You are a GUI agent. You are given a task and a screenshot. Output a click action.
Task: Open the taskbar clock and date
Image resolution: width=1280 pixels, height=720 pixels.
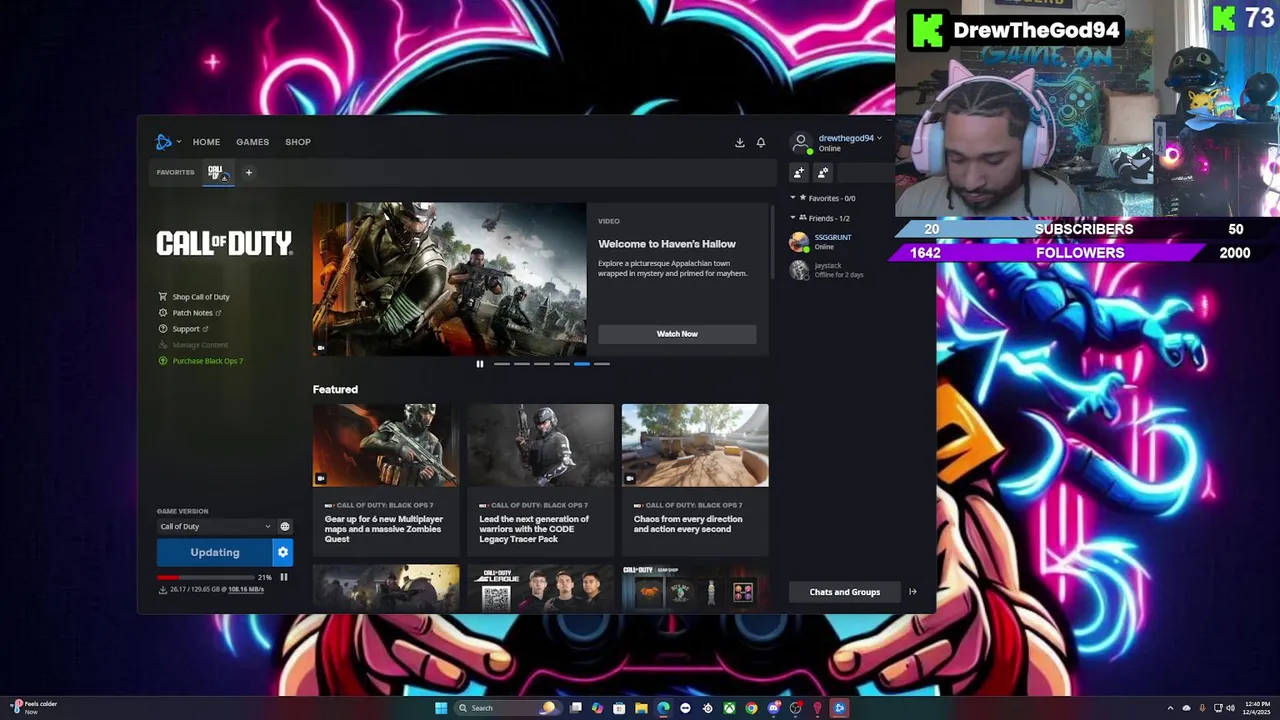[x=1256, y=708]
